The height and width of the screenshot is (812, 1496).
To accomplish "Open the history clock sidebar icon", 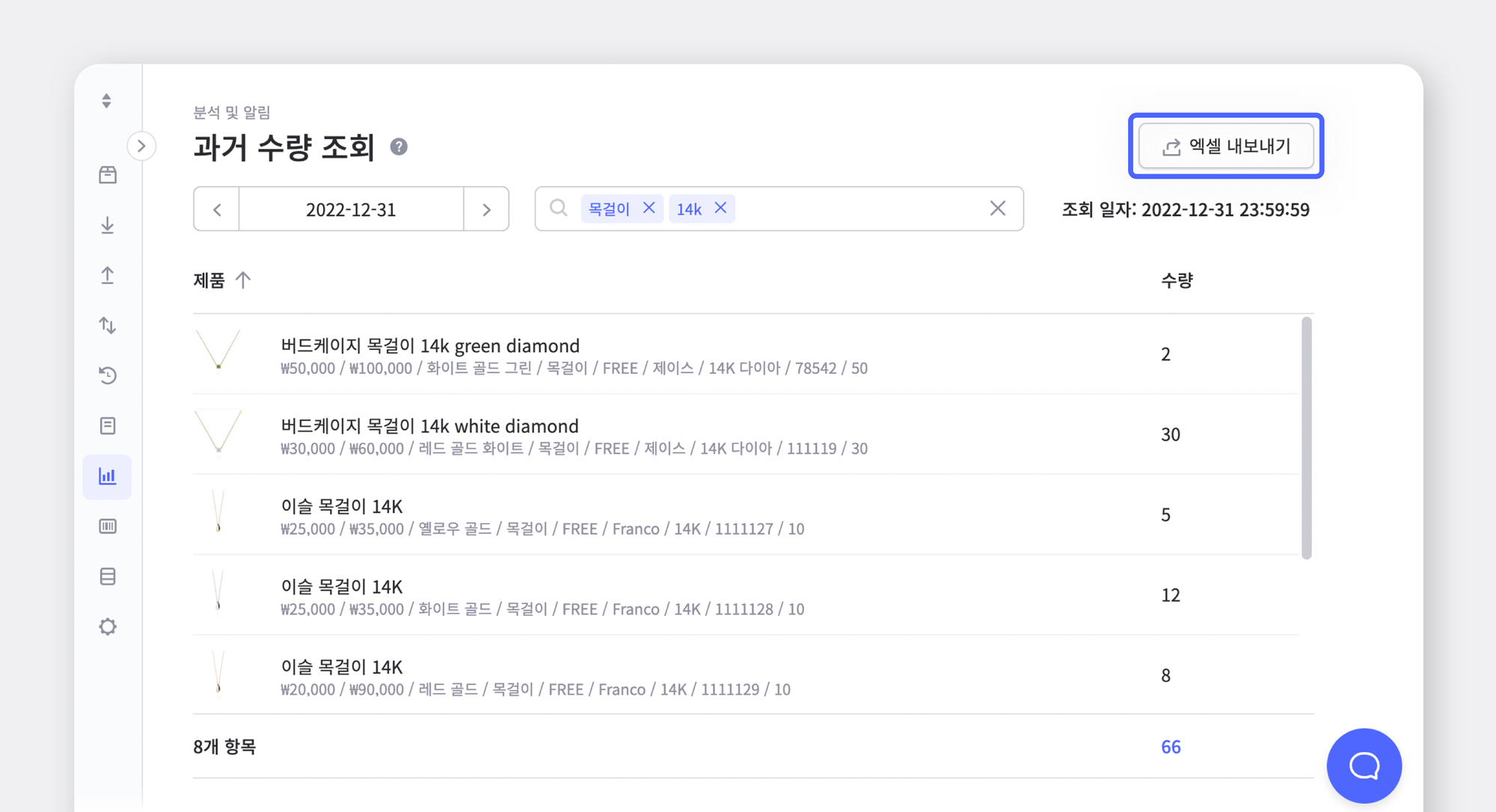I will (108, 375).
